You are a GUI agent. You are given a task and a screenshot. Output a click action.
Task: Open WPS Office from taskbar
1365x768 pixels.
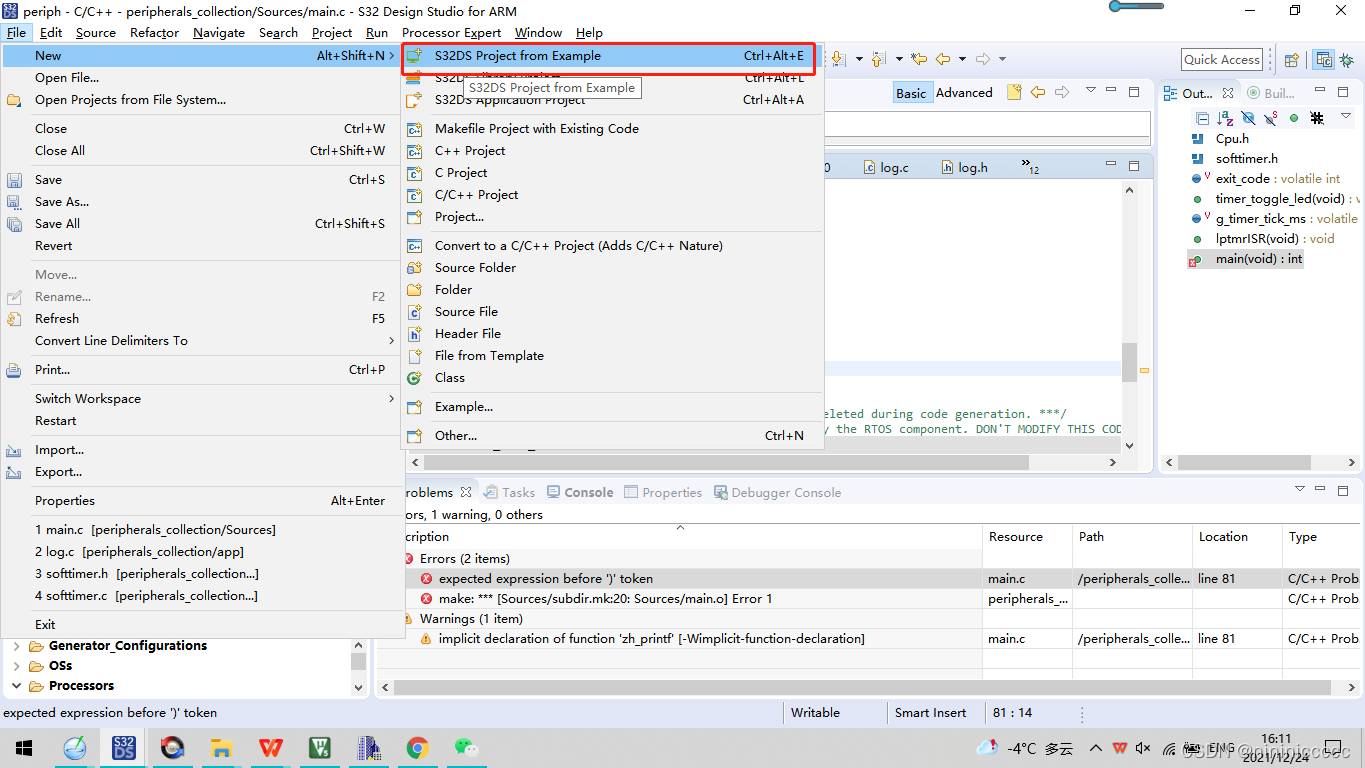click(x=271, y=747)
